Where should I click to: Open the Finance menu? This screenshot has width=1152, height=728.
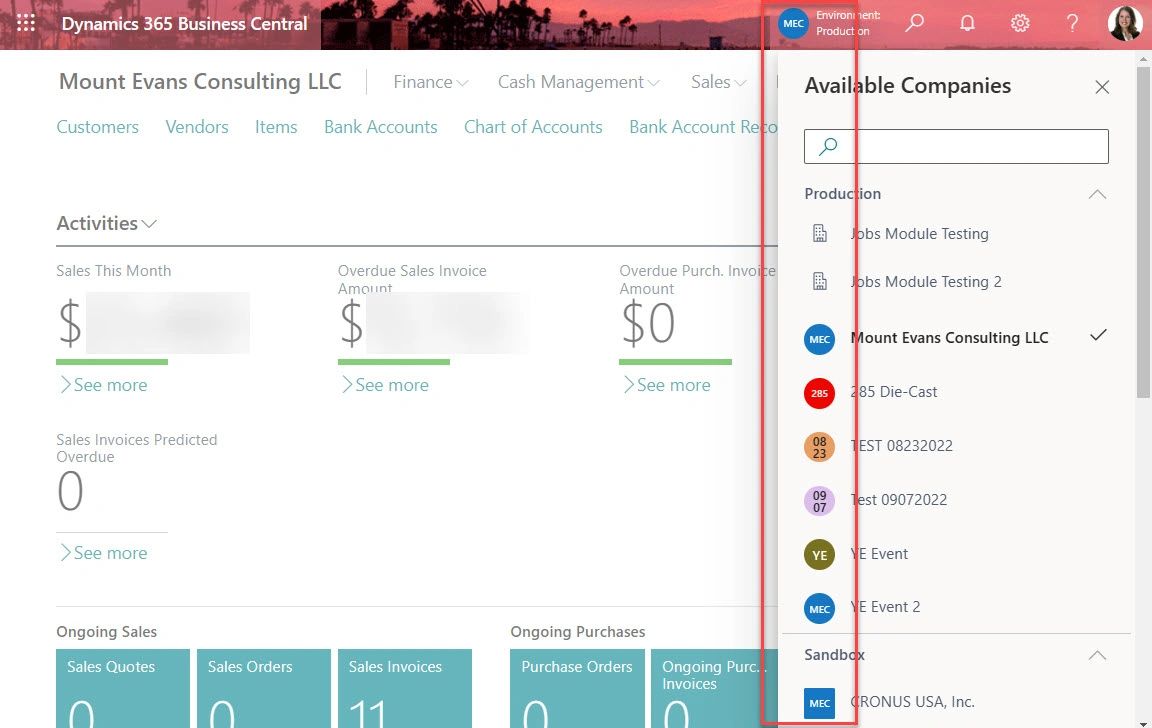[x=431, y=82]
